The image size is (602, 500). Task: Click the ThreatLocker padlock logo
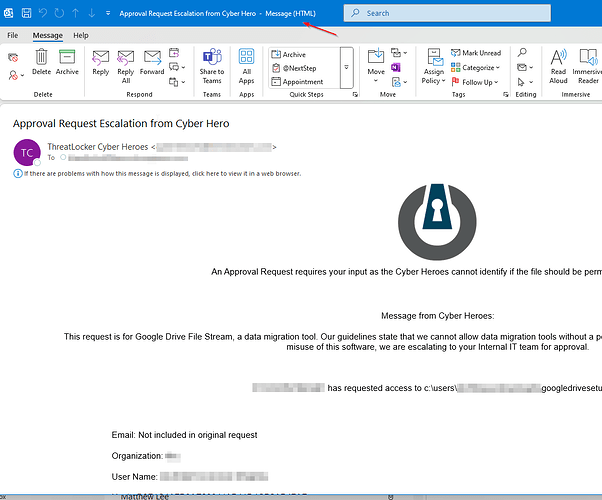click(x=437, y=222)
